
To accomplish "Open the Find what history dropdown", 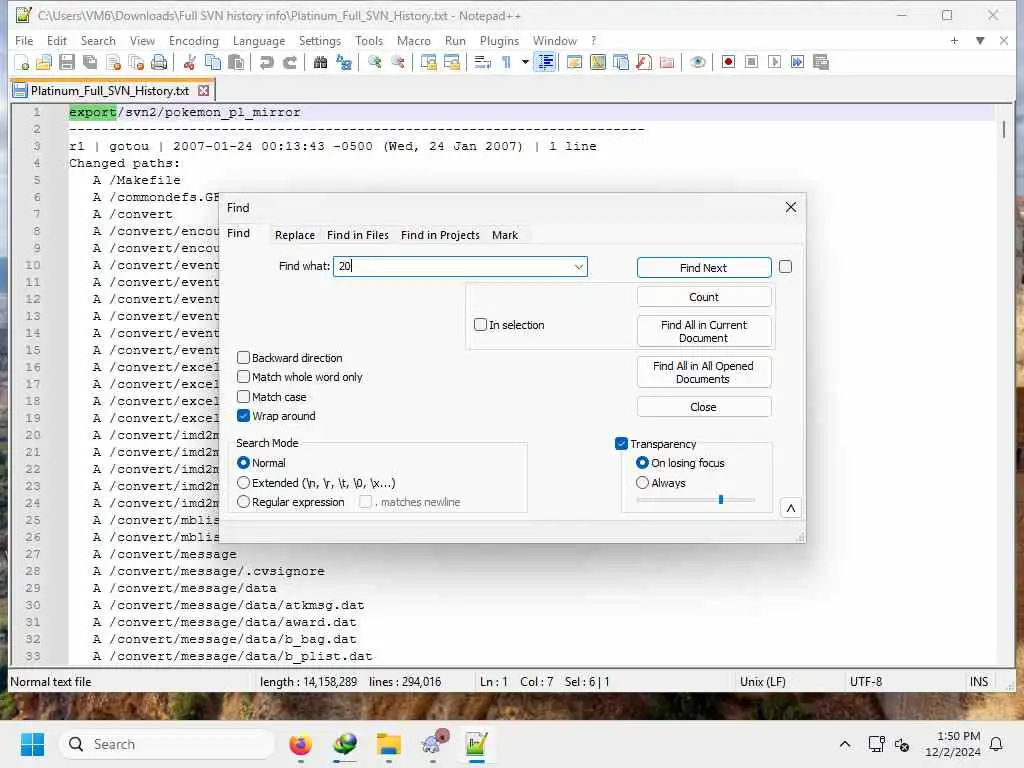I will pyautogui.click(x=579, y=266).
